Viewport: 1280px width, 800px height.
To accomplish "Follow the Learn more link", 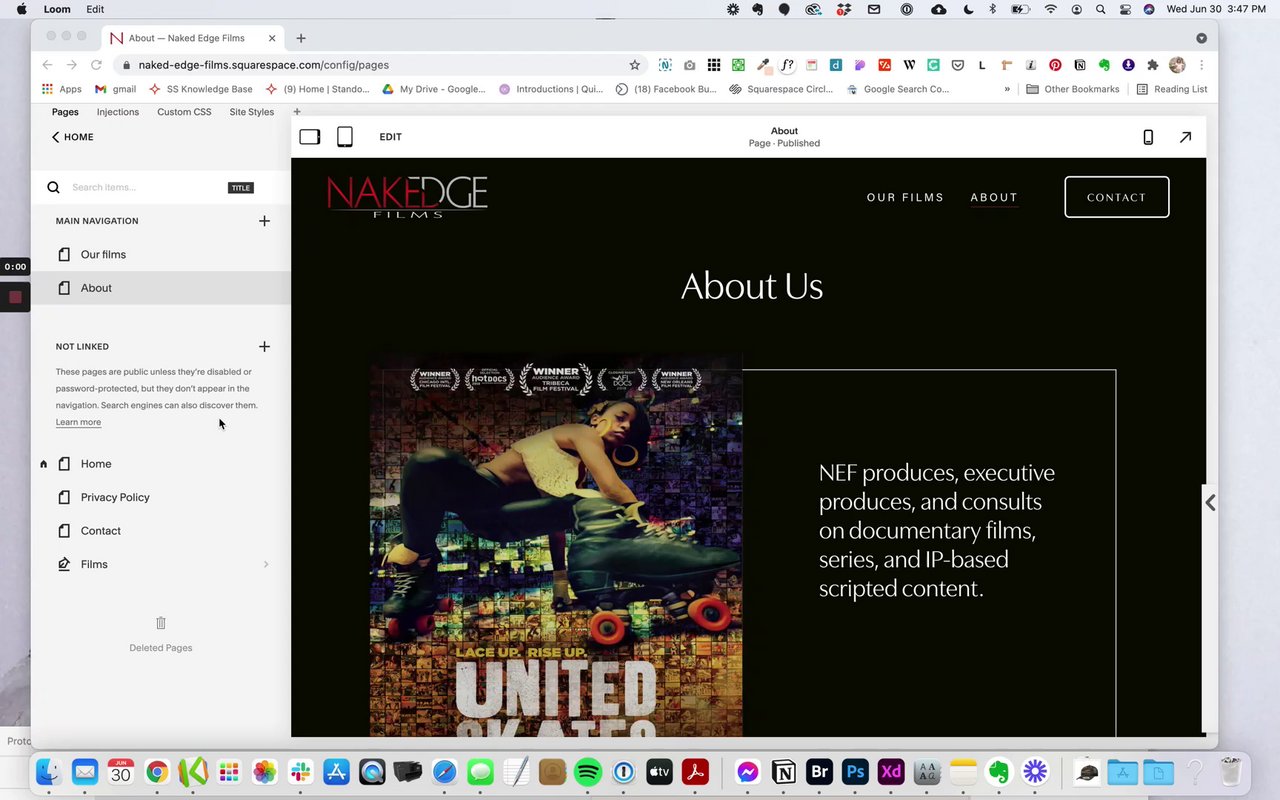I will 78,422.
